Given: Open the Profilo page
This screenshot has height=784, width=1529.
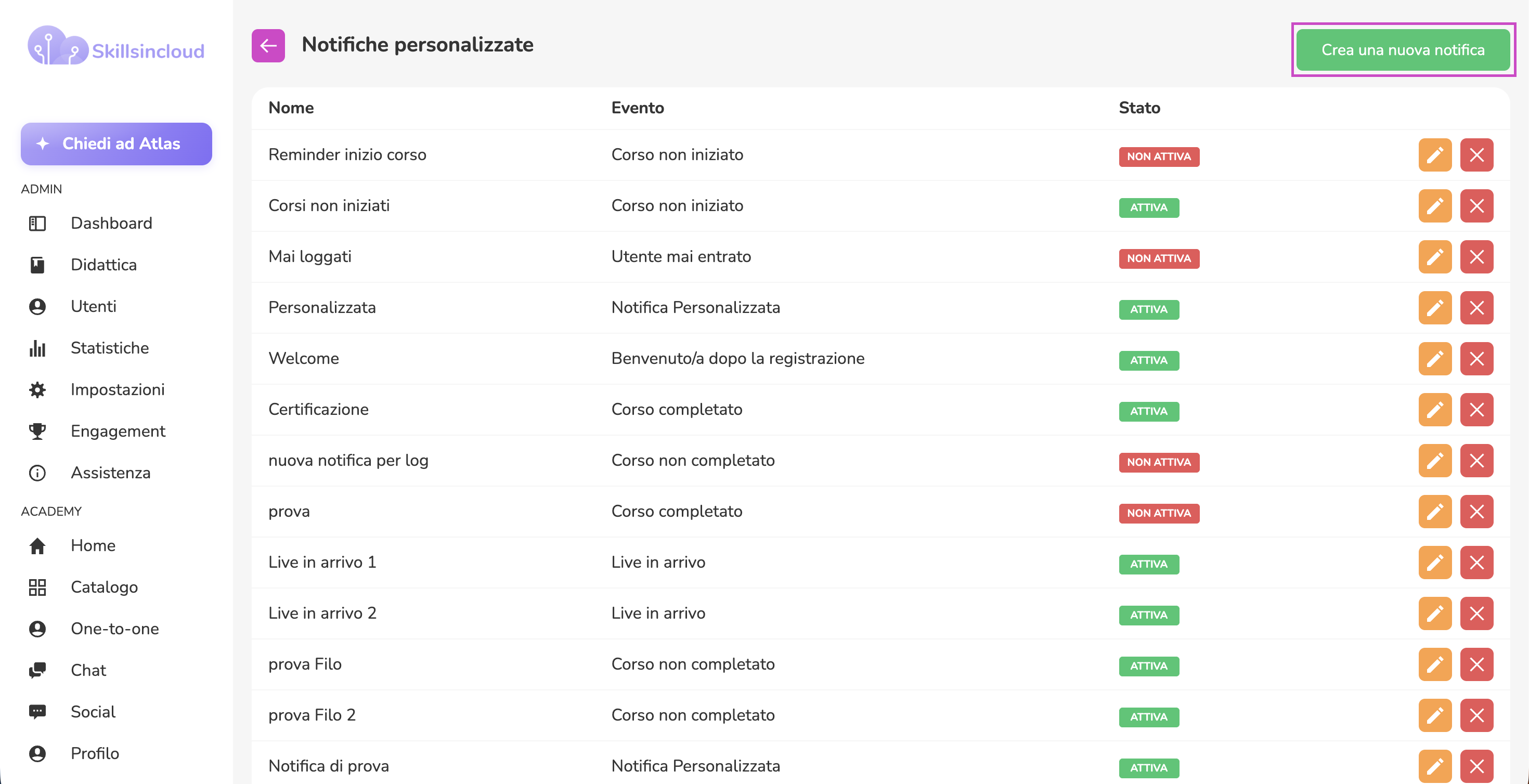Looking at the screenshot, I should pyautogui.click(x=94, y=753).
